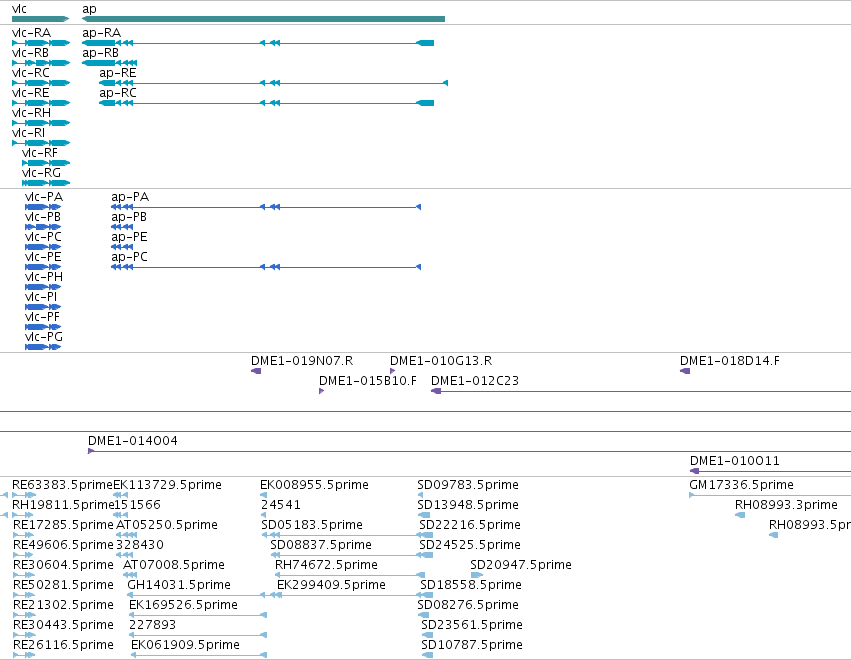Viewport: 851px width, 660px height.
Task: Select the EK299409.5prime EST label
Action: pos(332,585)
